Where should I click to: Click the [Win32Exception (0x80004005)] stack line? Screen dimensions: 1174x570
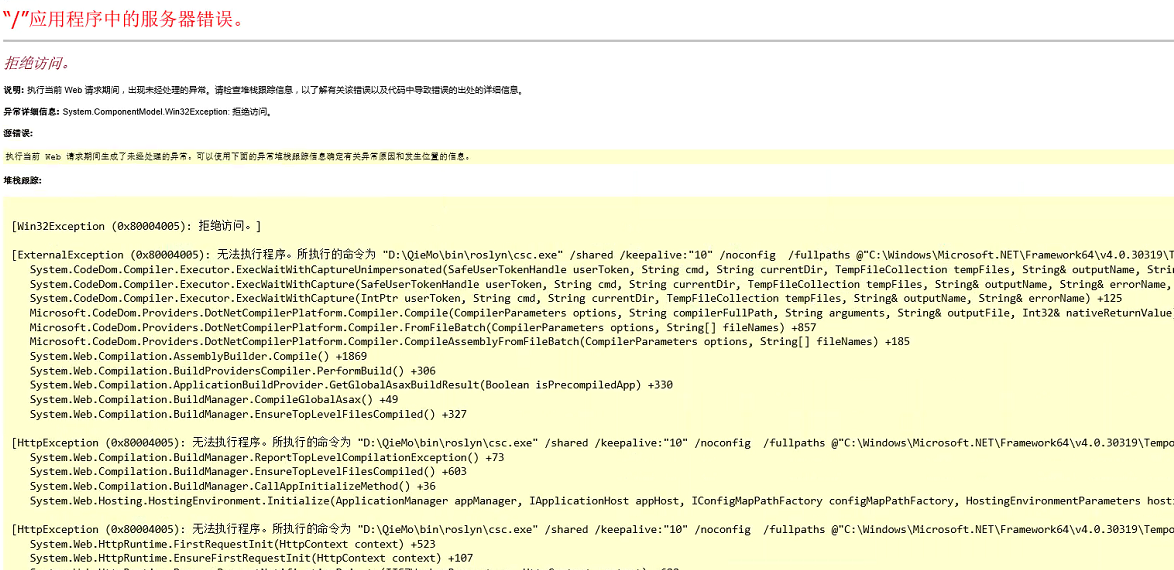tap(136, 226)
